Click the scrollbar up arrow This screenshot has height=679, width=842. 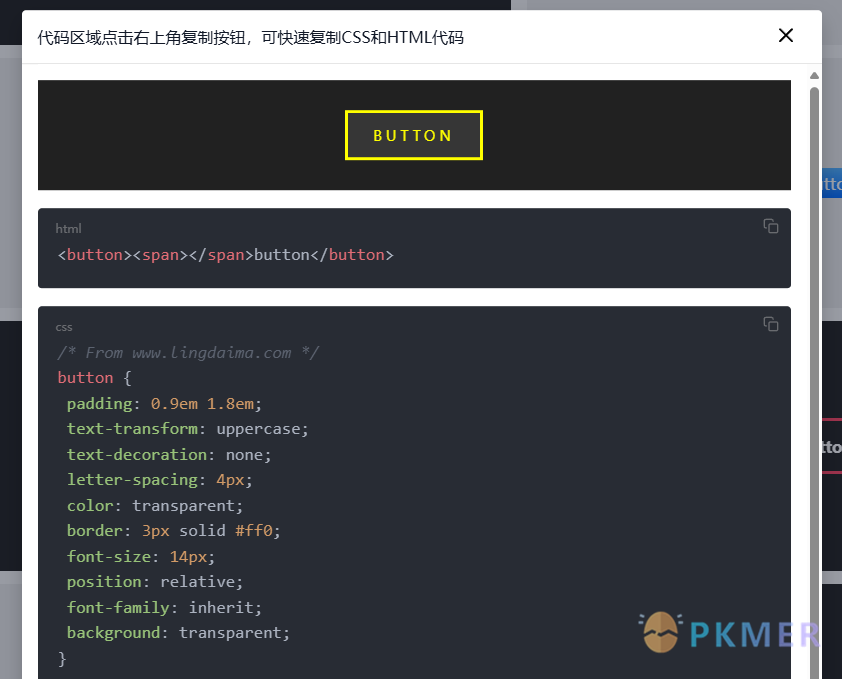pos(814,76)
